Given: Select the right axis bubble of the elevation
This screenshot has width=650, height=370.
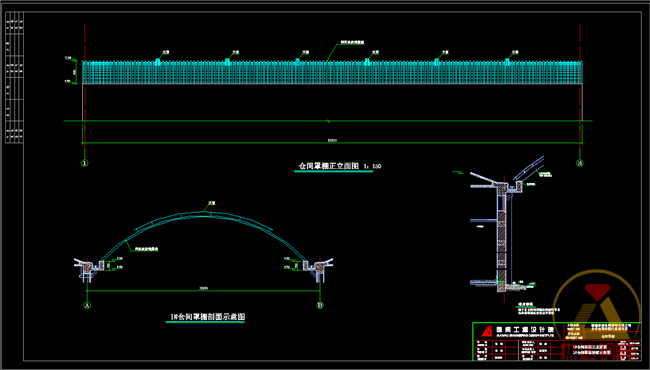Looking at the screenshot, I should [580, 163].
